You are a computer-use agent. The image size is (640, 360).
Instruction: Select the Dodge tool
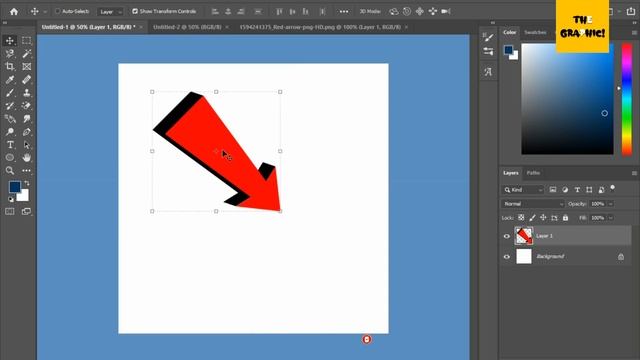pos(10,132)
